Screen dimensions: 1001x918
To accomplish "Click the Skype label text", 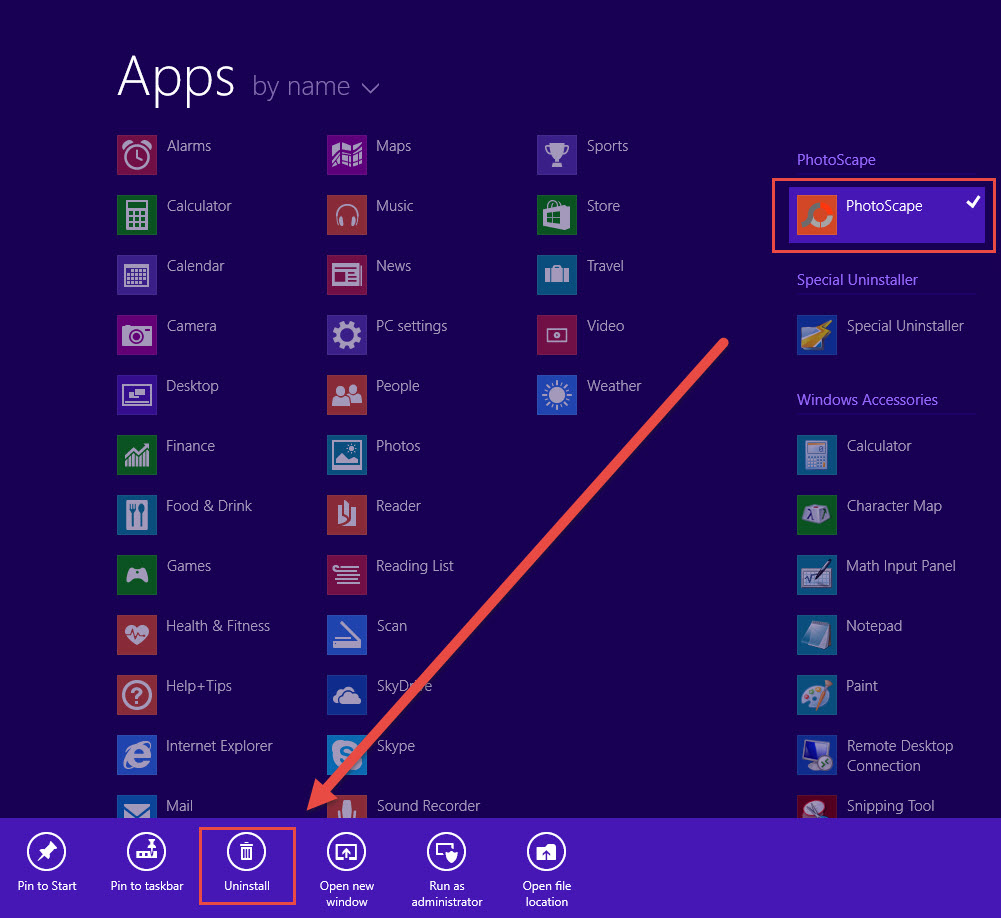I will coord(396,746).
